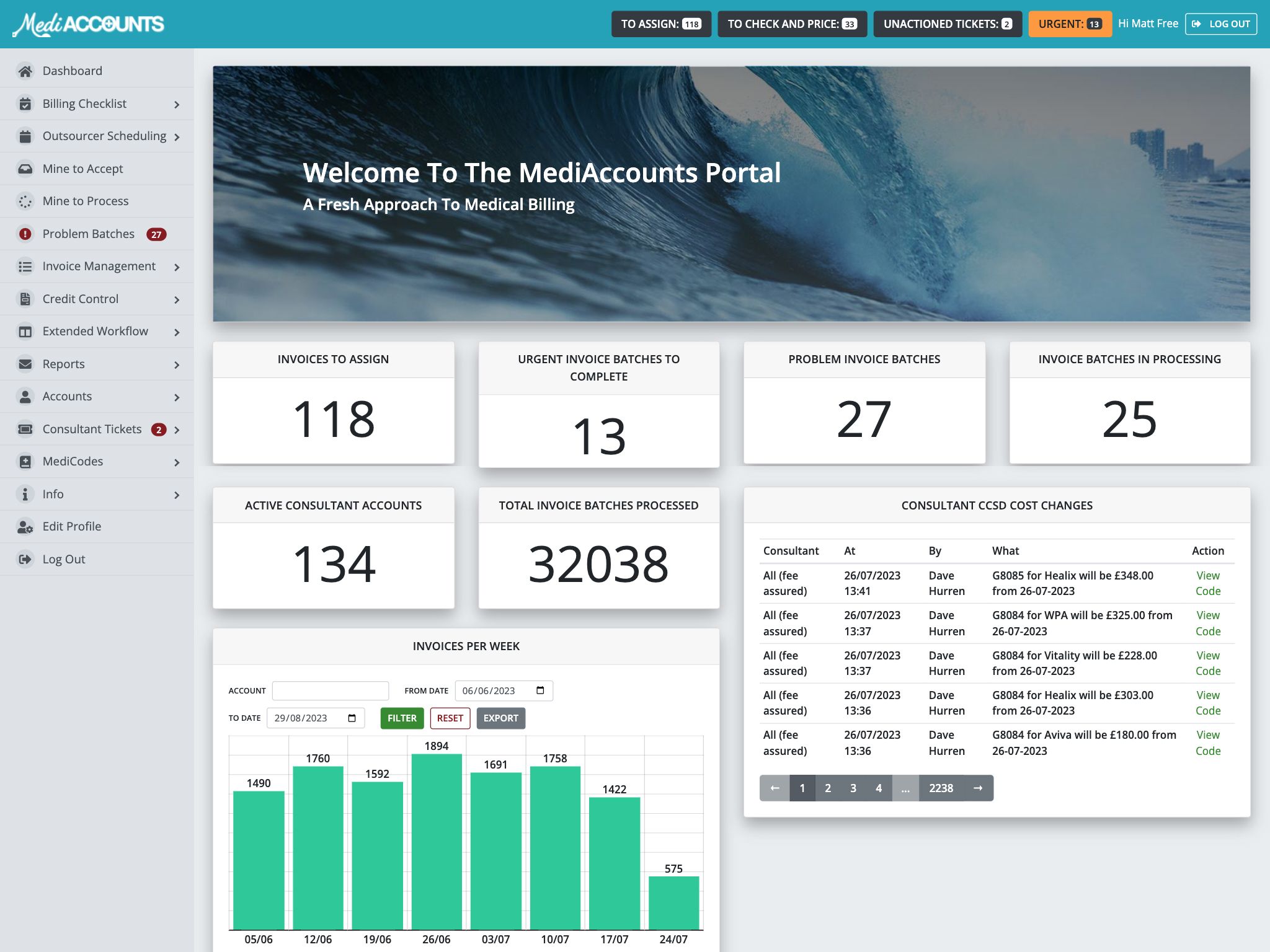Click the Edit Profile user-gear icon
This screenshot has height=952, width=1270.
click(25, 527)
